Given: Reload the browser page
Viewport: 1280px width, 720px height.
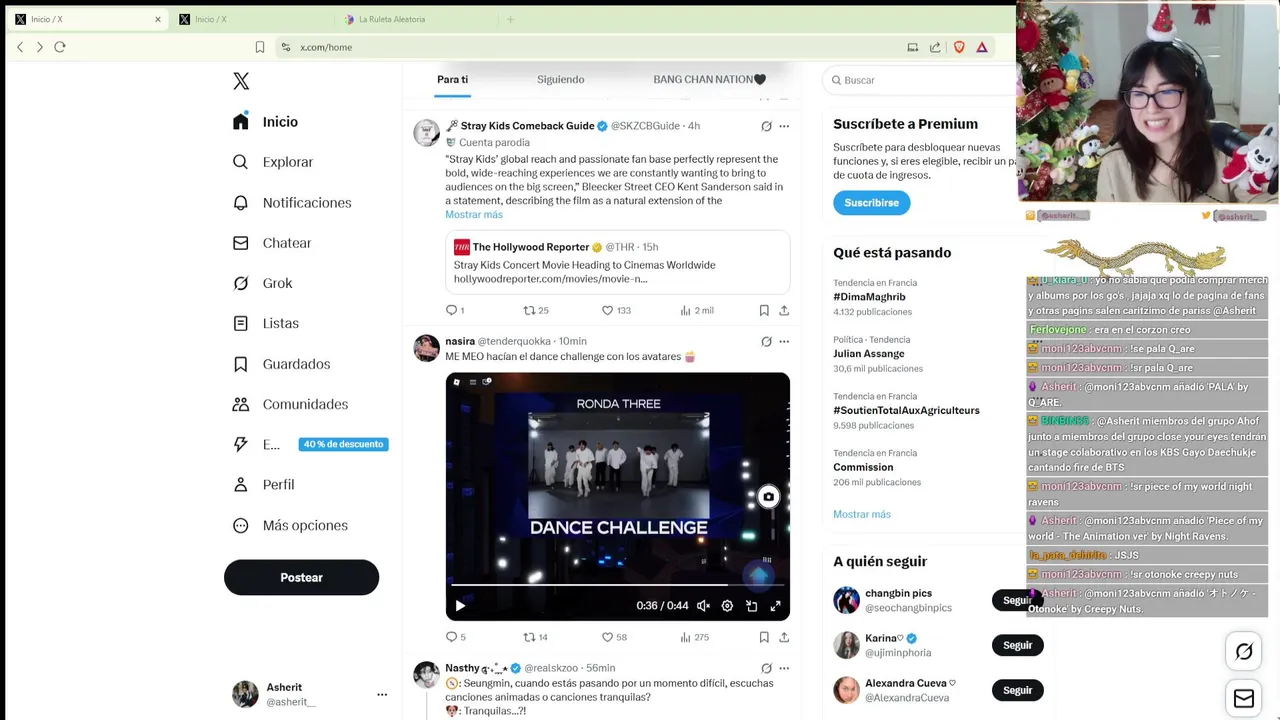Looking at the screenshot, I should [x=60, y=47].
